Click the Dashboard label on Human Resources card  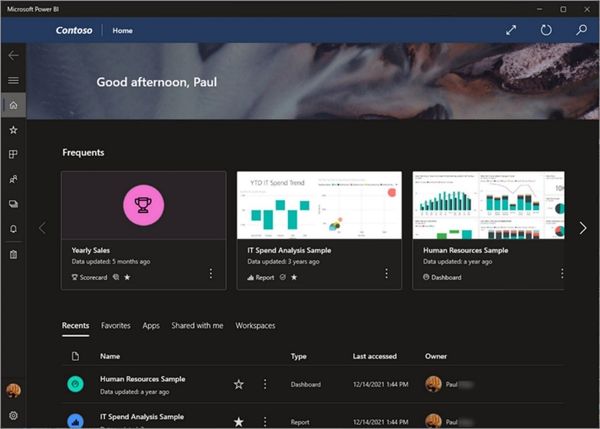(x=446, y=277)
